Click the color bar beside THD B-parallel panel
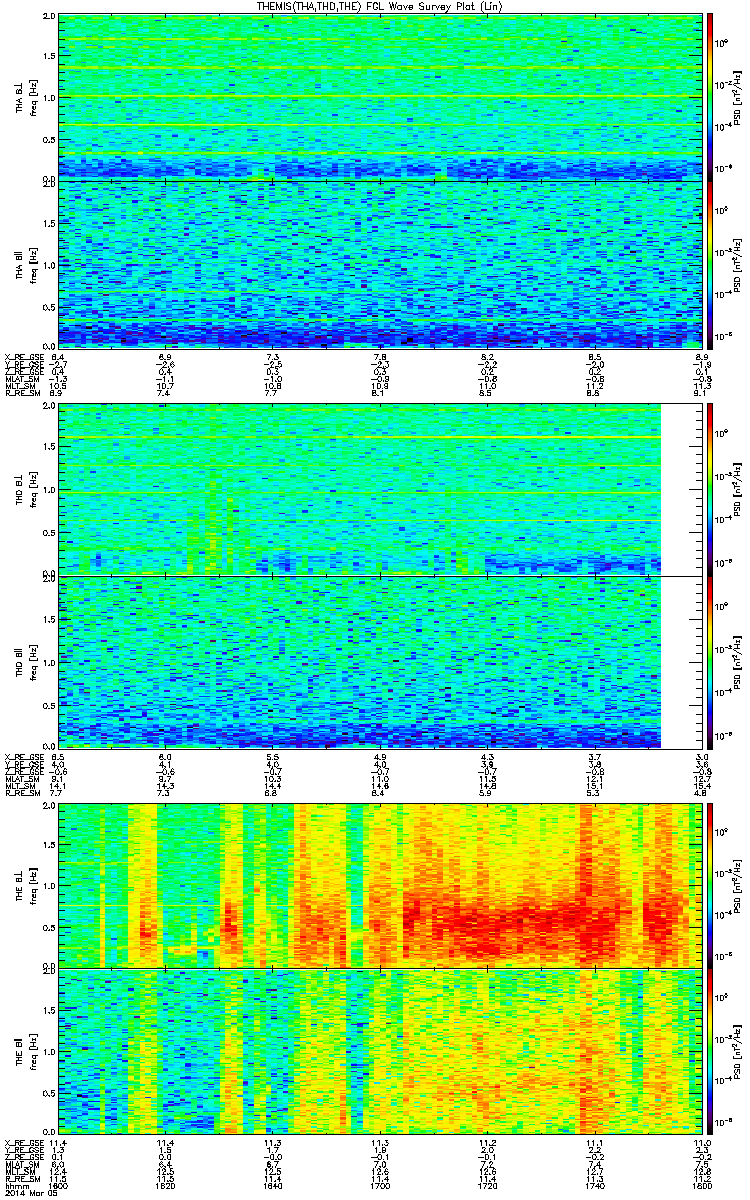Screen dimensions: 750x1200 click(x=711, y=661)
